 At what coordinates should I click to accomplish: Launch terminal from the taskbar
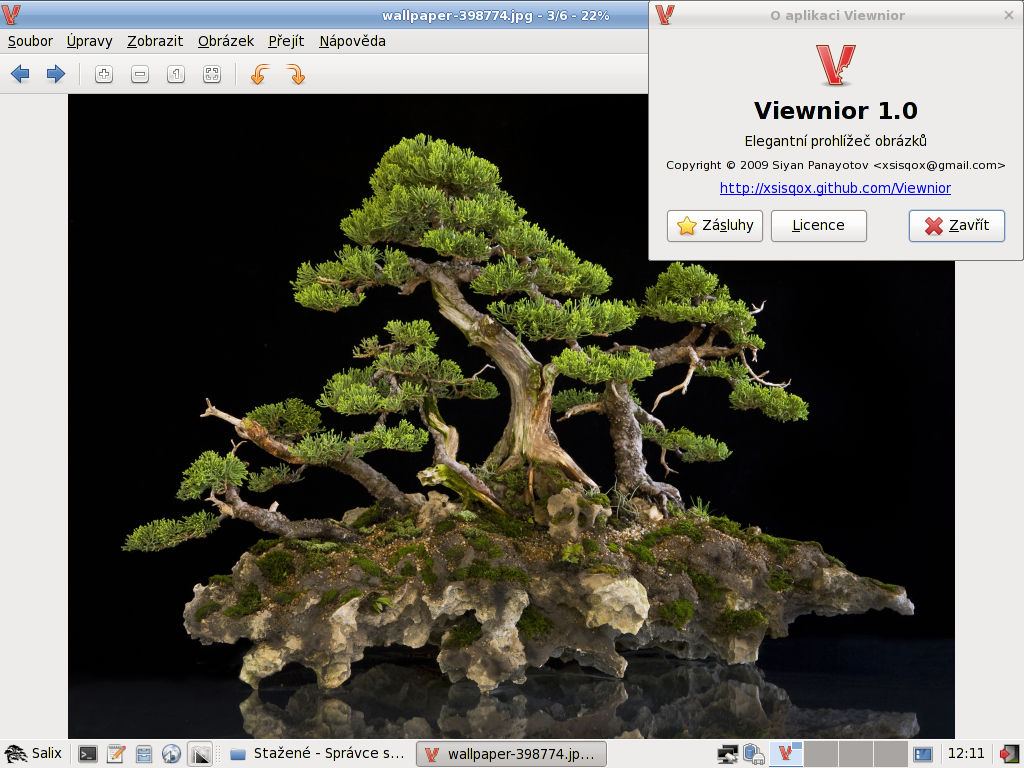(x=88, y=754)
